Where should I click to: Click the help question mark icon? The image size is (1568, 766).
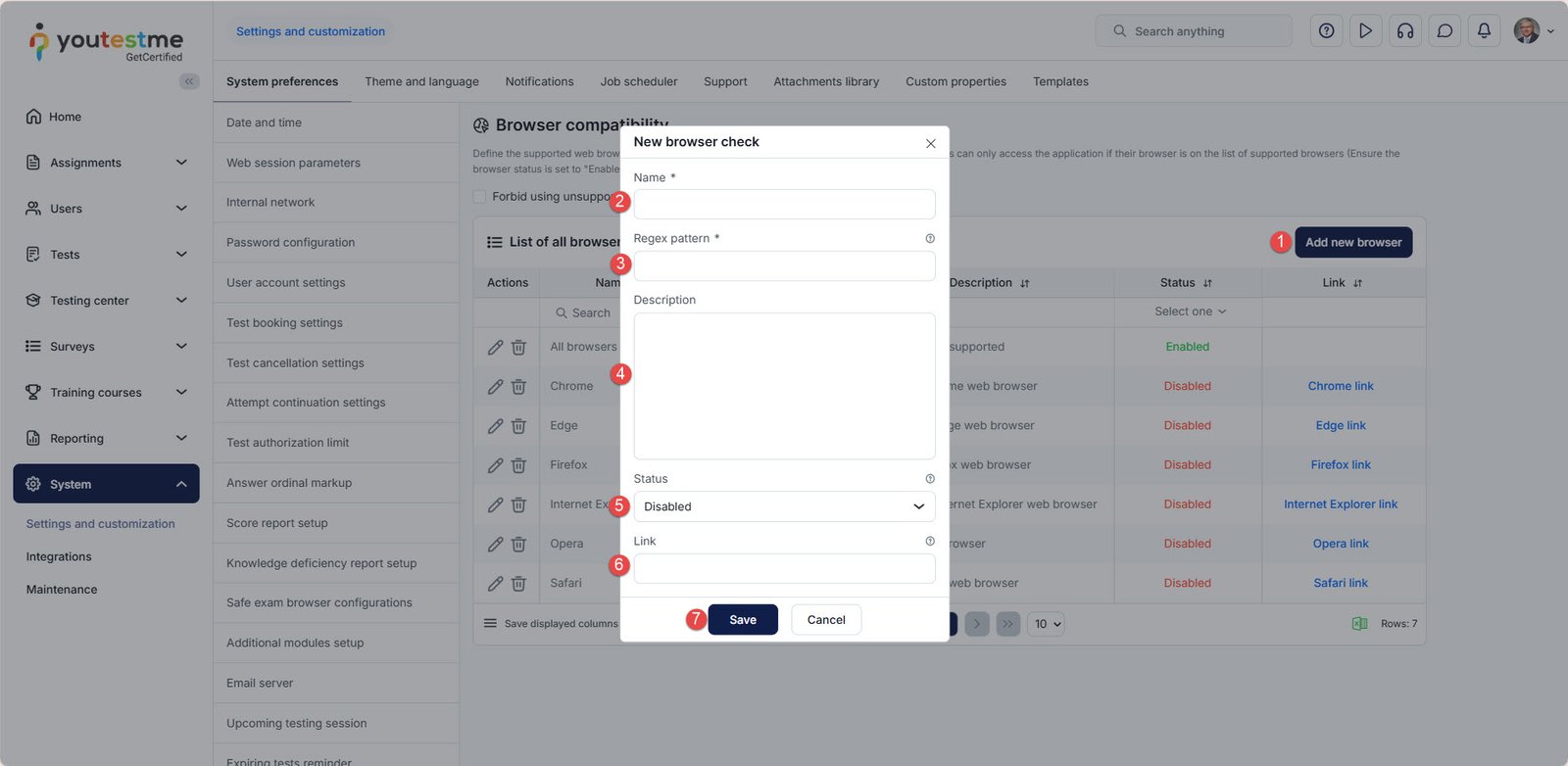coord(1326,31)
